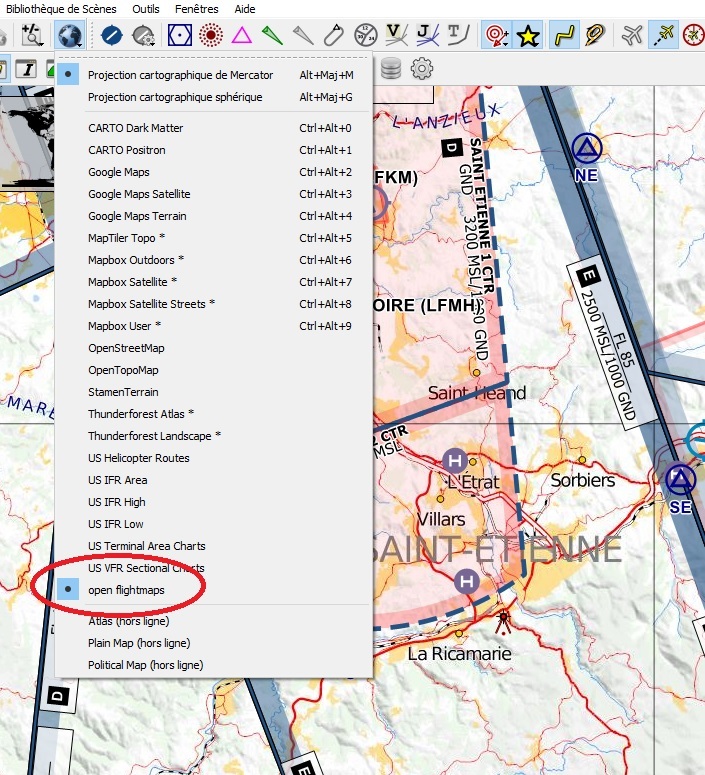Toggle the MSA sector circle icon
The height and width of the screenshot is (775, 705).
[x=365, y=35]
